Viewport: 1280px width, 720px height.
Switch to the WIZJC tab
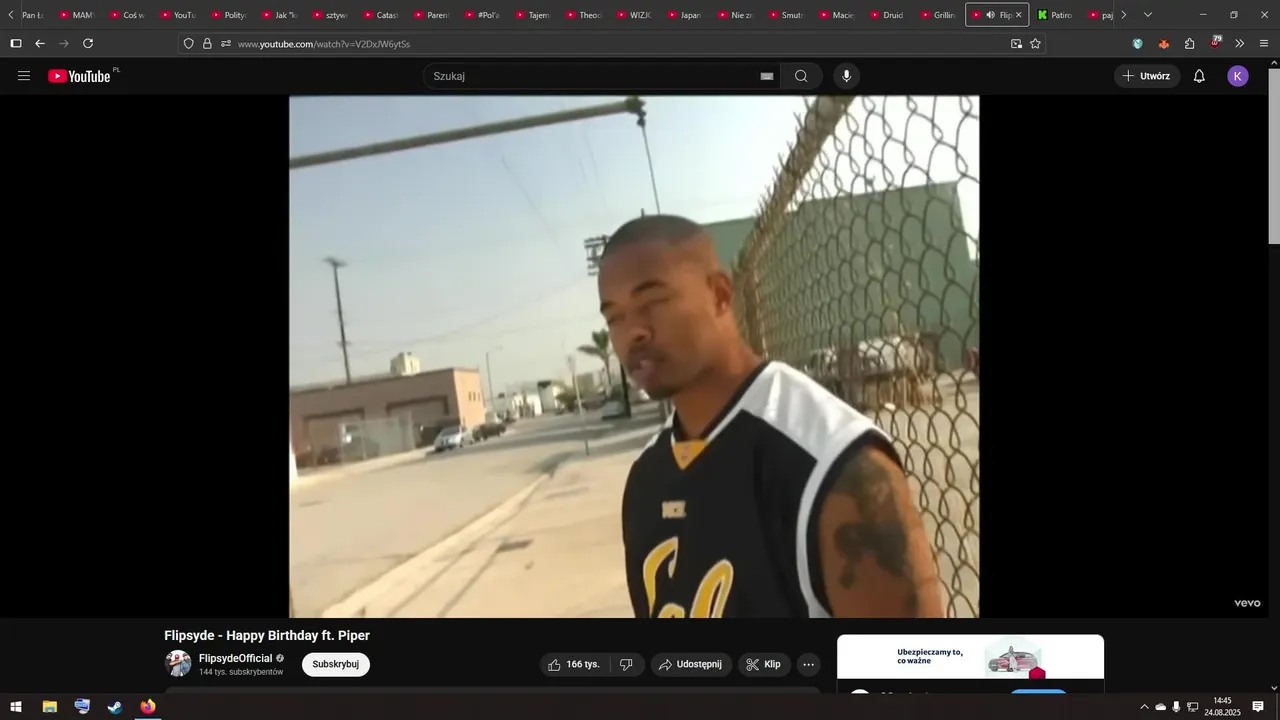pos(633,15)
